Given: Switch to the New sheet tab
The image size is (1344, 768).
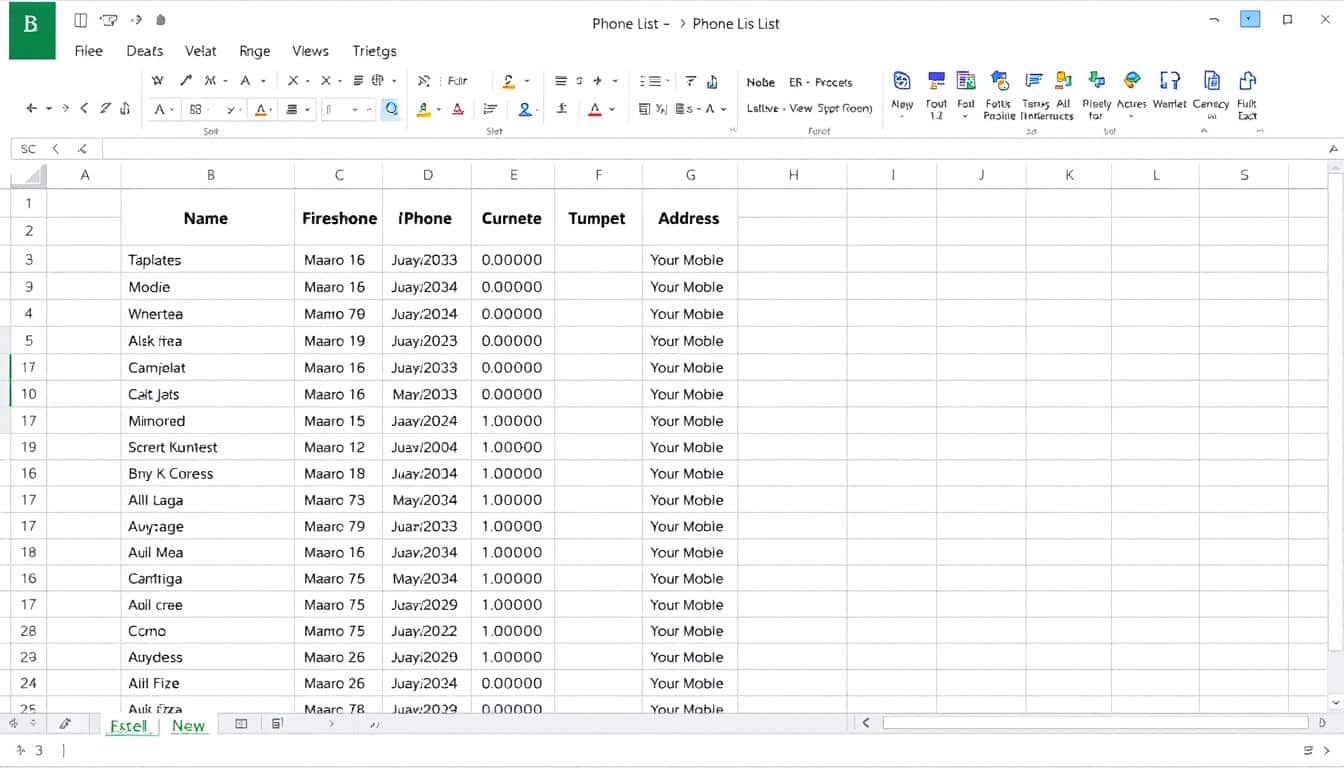Looking at the screenshot, I should pyautogui.click(x=189, y=725).
